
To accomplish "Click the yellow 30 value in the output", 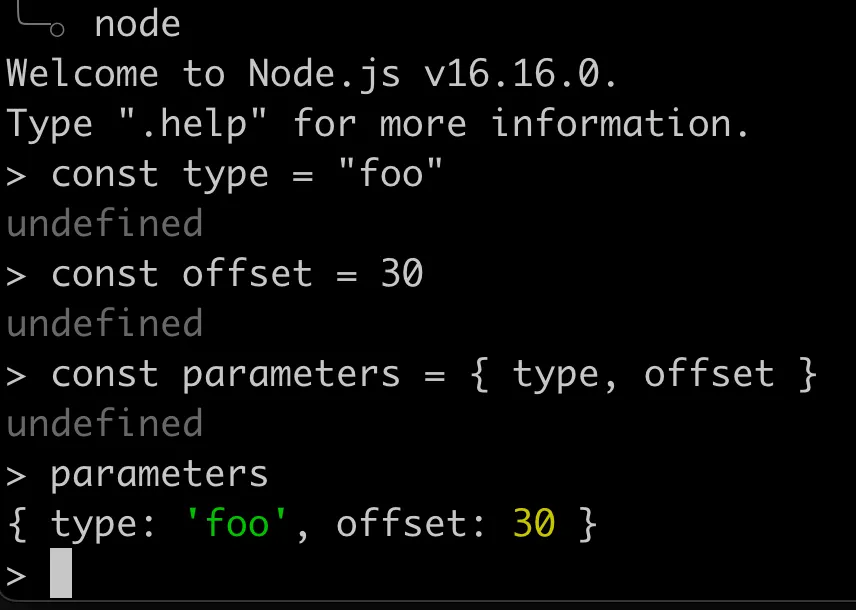I will (534, 524).
